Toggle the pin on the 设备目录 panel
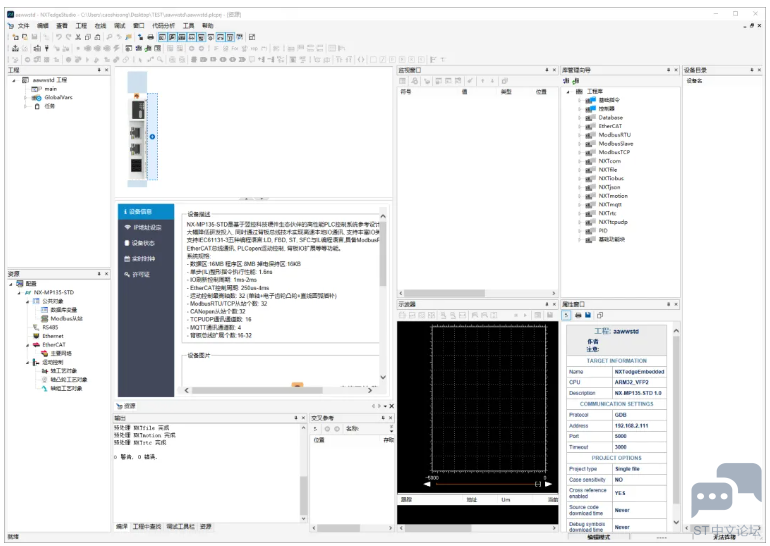Image resolution: width=770 pixels, height=546 pixels. (752, 70)
